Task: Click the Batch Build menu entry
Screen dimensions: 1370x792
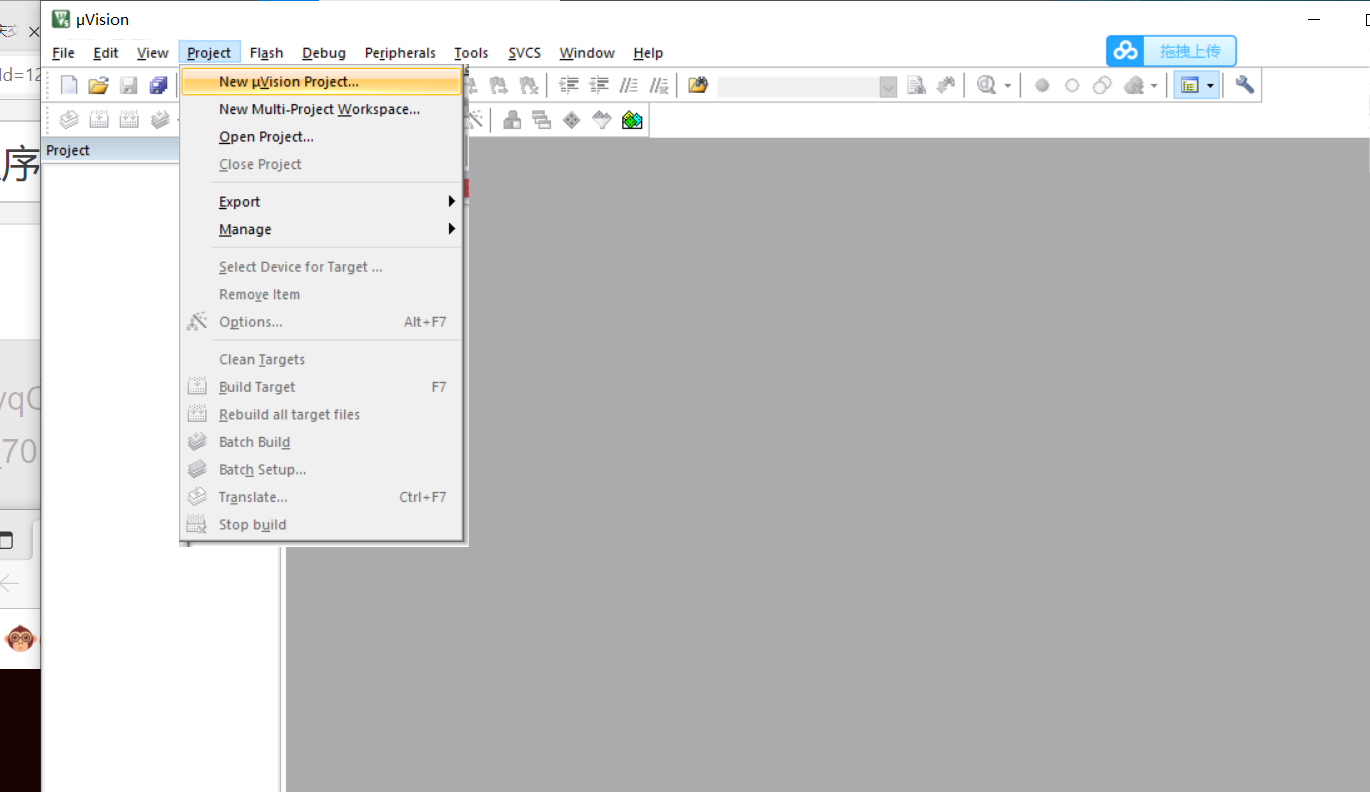Action: (321, 442)
